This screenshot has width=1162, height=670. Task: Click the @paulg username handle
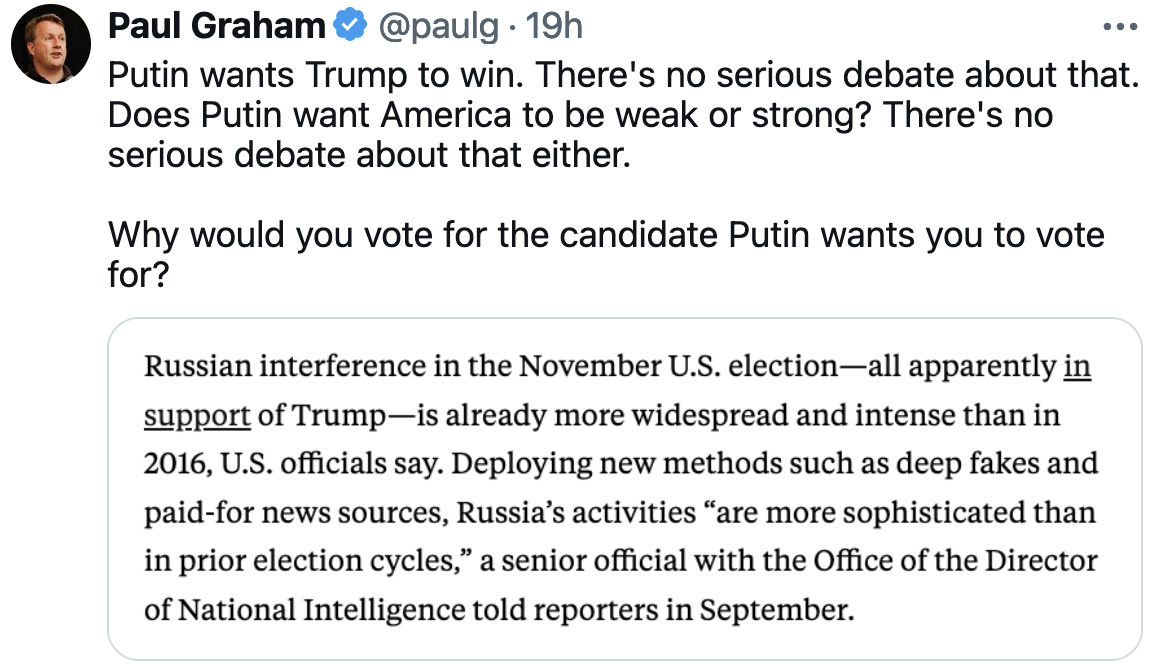[x=435, y=27]
